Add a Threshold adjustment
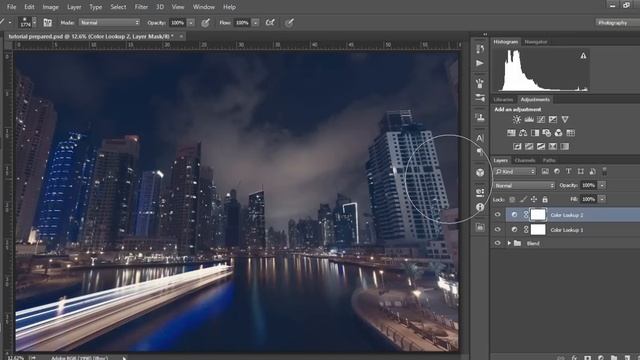 pyautogui.click(x=541, y=147)
